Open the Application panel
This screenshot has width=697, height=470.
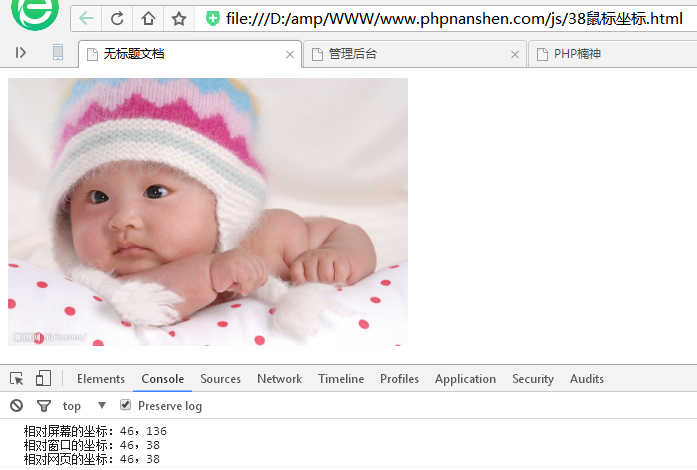point(465,379)
